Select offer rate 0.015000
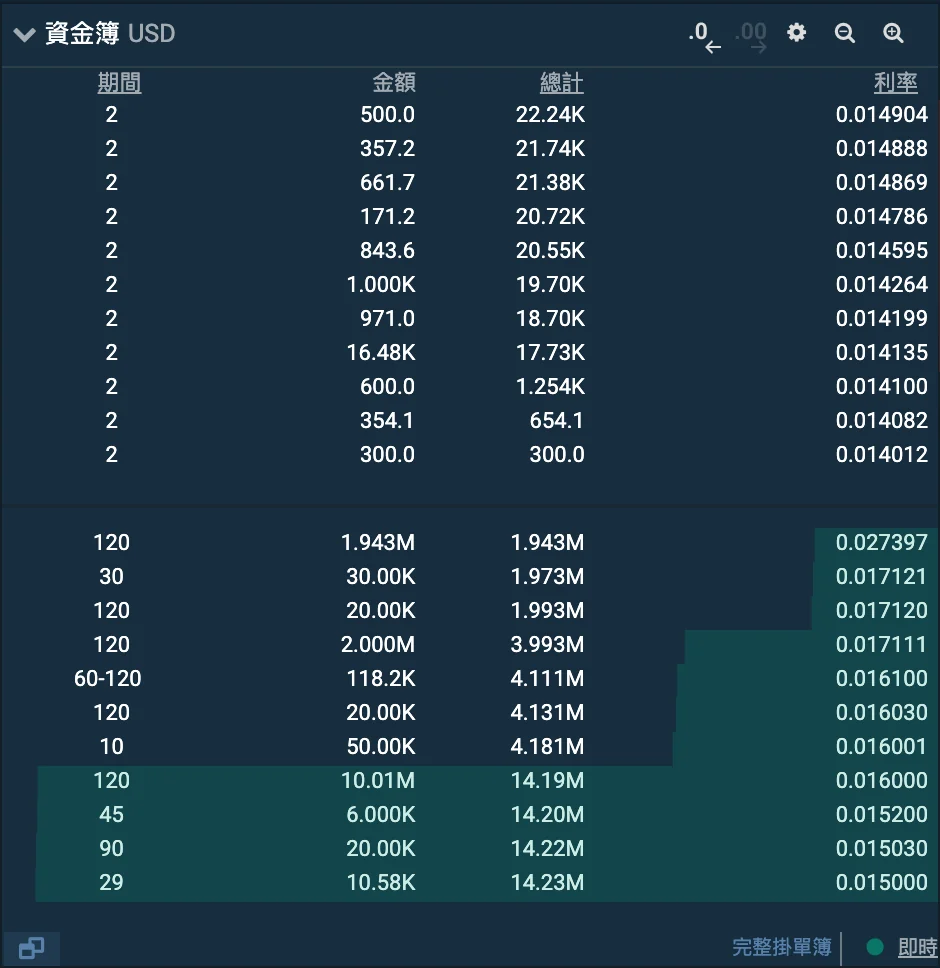This screenshot has height=968, width=940. click(881, 882)
